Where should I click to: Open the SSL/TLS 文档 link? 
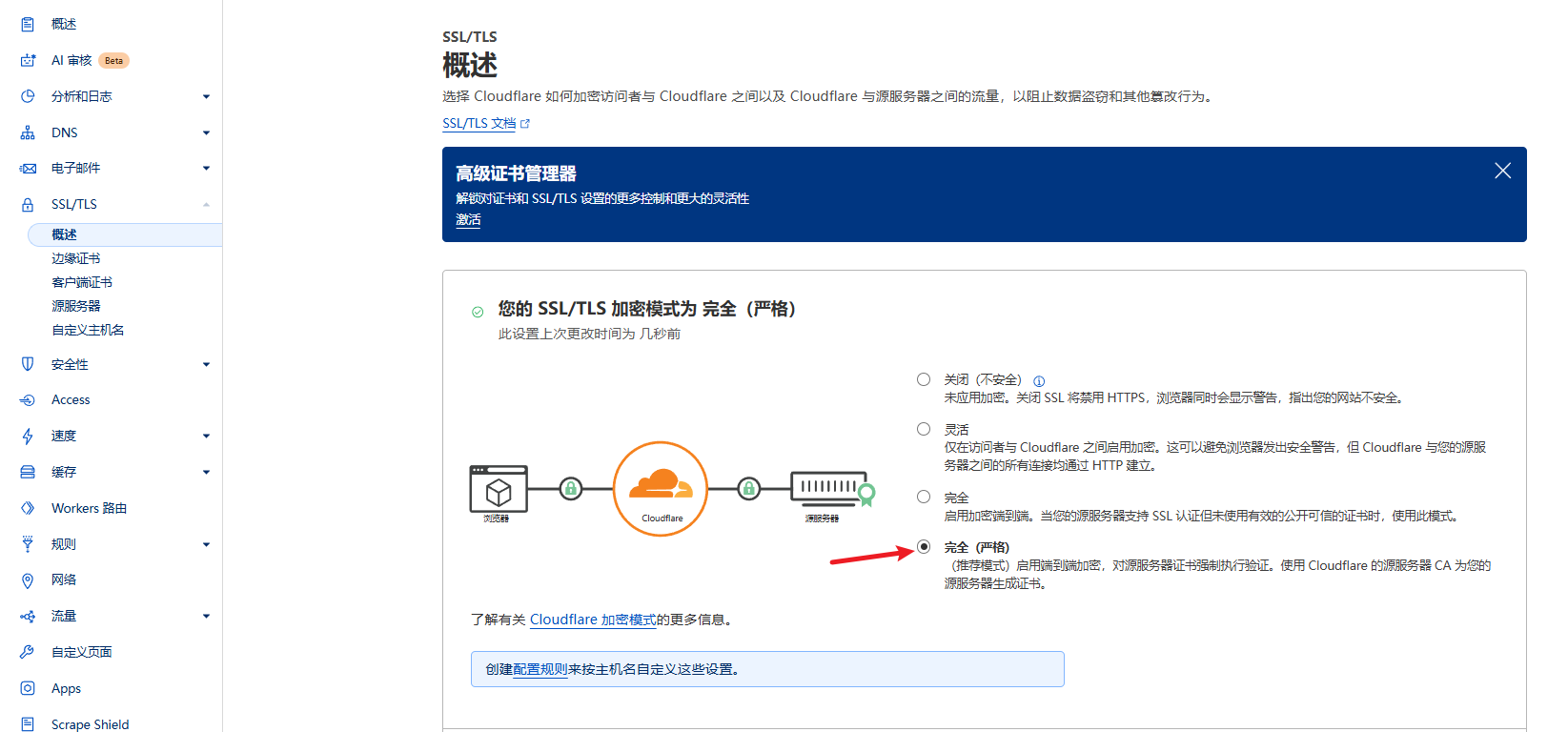[479, 124]
